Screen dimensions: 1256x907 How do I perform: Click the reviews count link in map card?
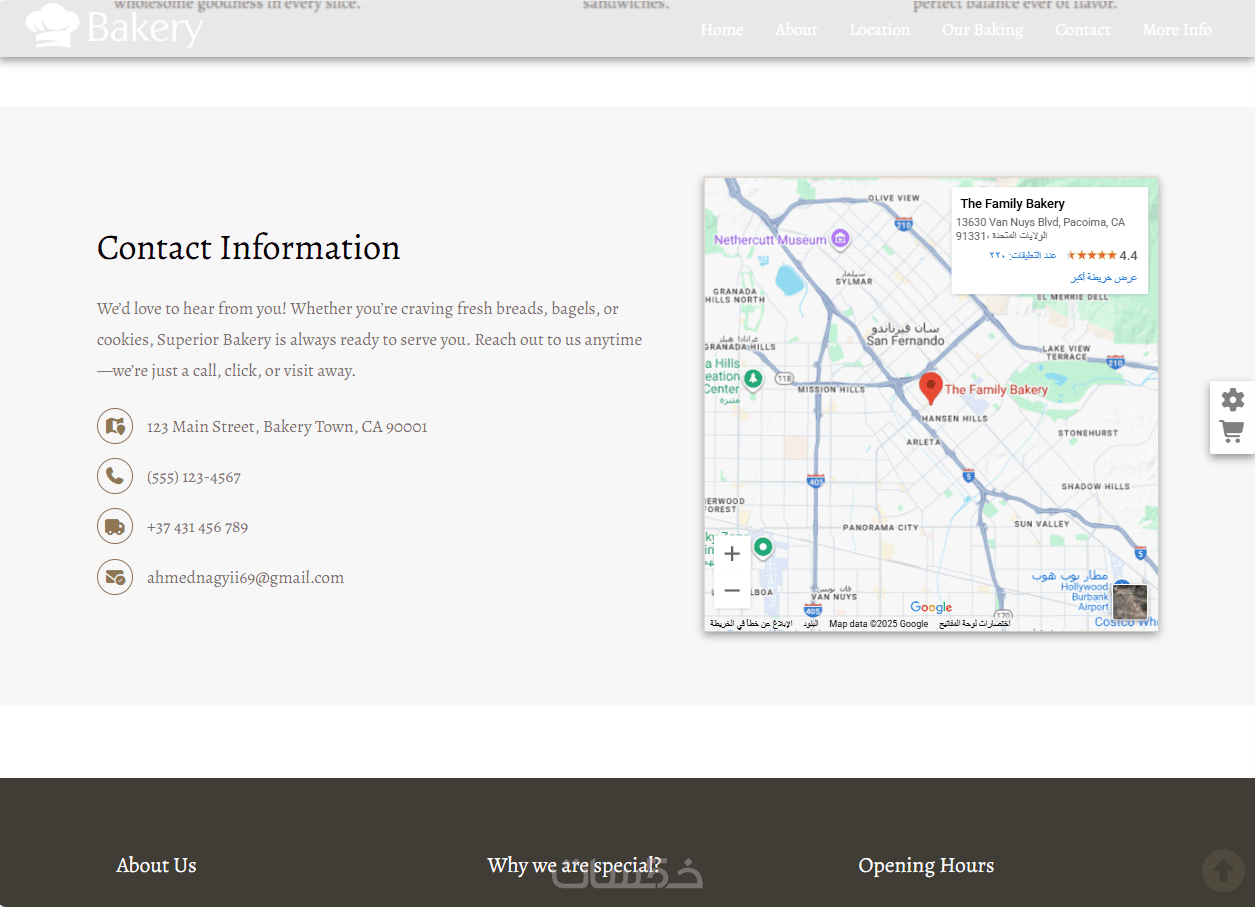(x=1022, y=256)
